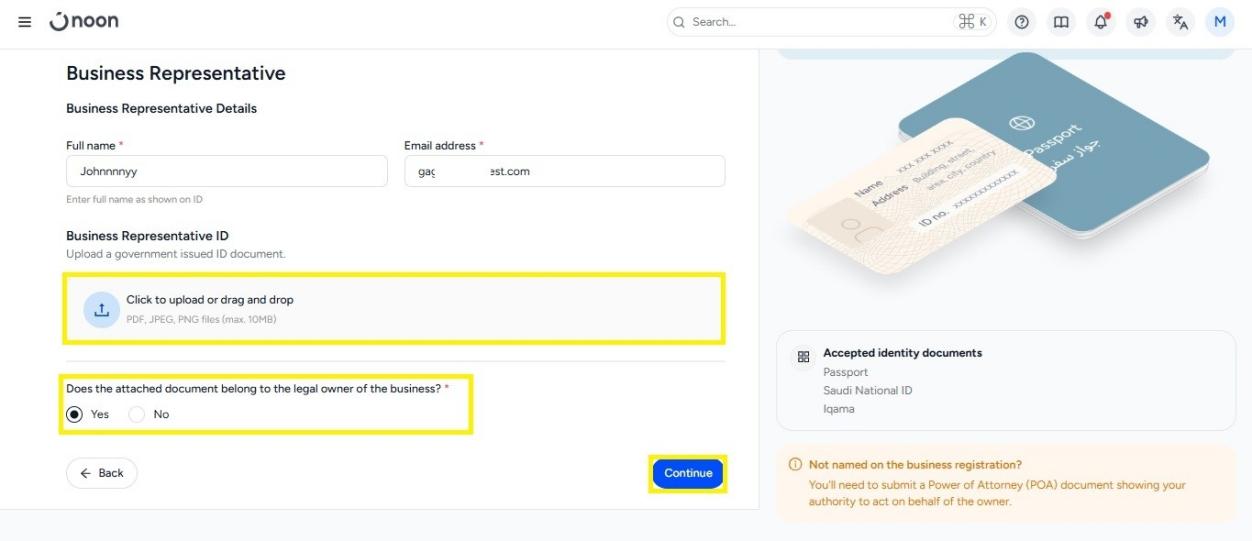Image resolution: width=1252 pixels, height=541 pixels.
Task: Open the announcements megaphone icon
Action: 1140,22
